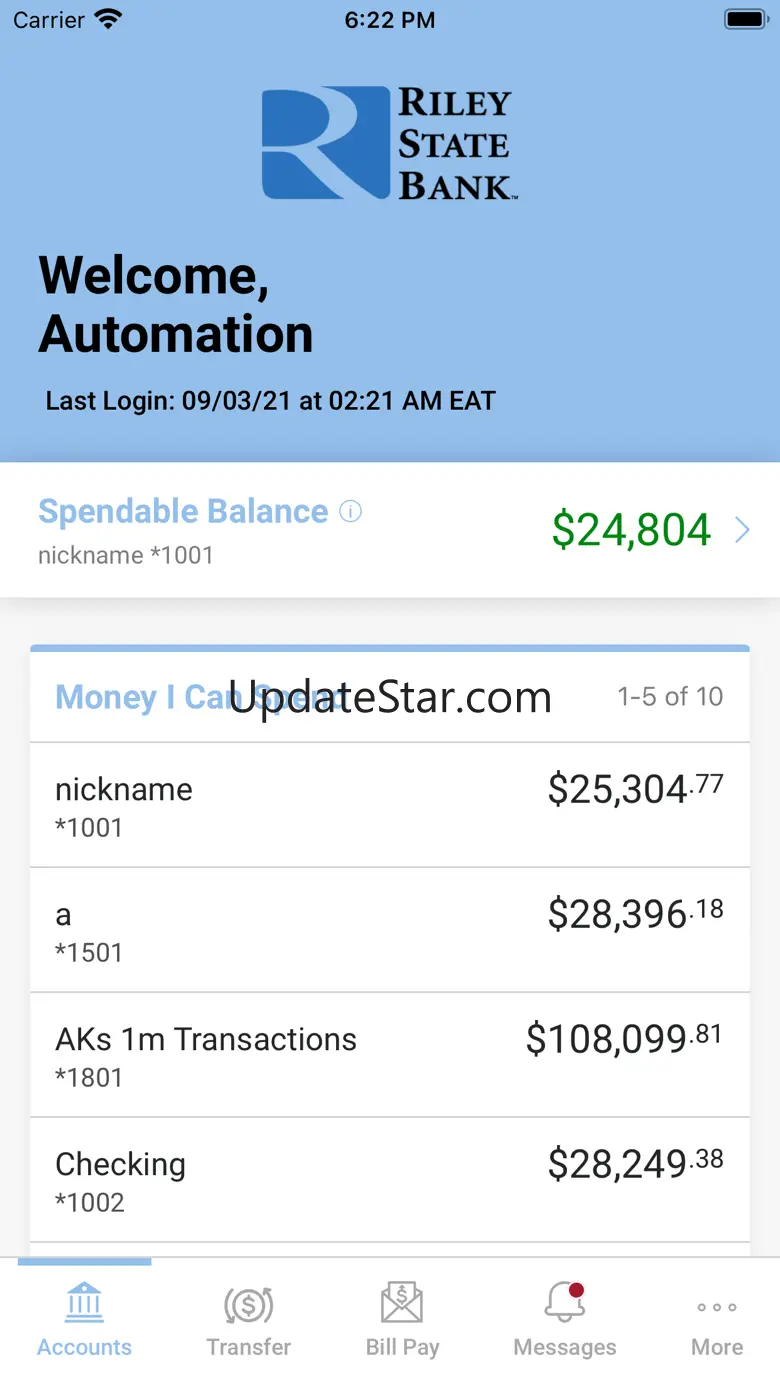Open the nickname *1001 account row
Image resolution: width=780 pixels, height=1387 pixels.
click(390, 805)
